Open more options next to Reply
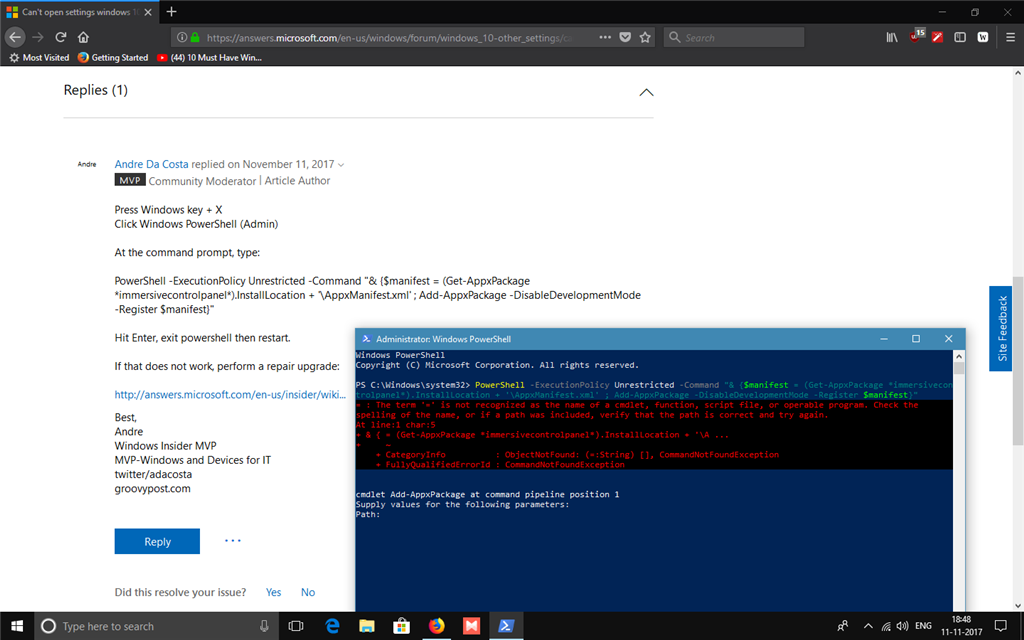This screenshot has width=1024, height=640. coord(232,541)
